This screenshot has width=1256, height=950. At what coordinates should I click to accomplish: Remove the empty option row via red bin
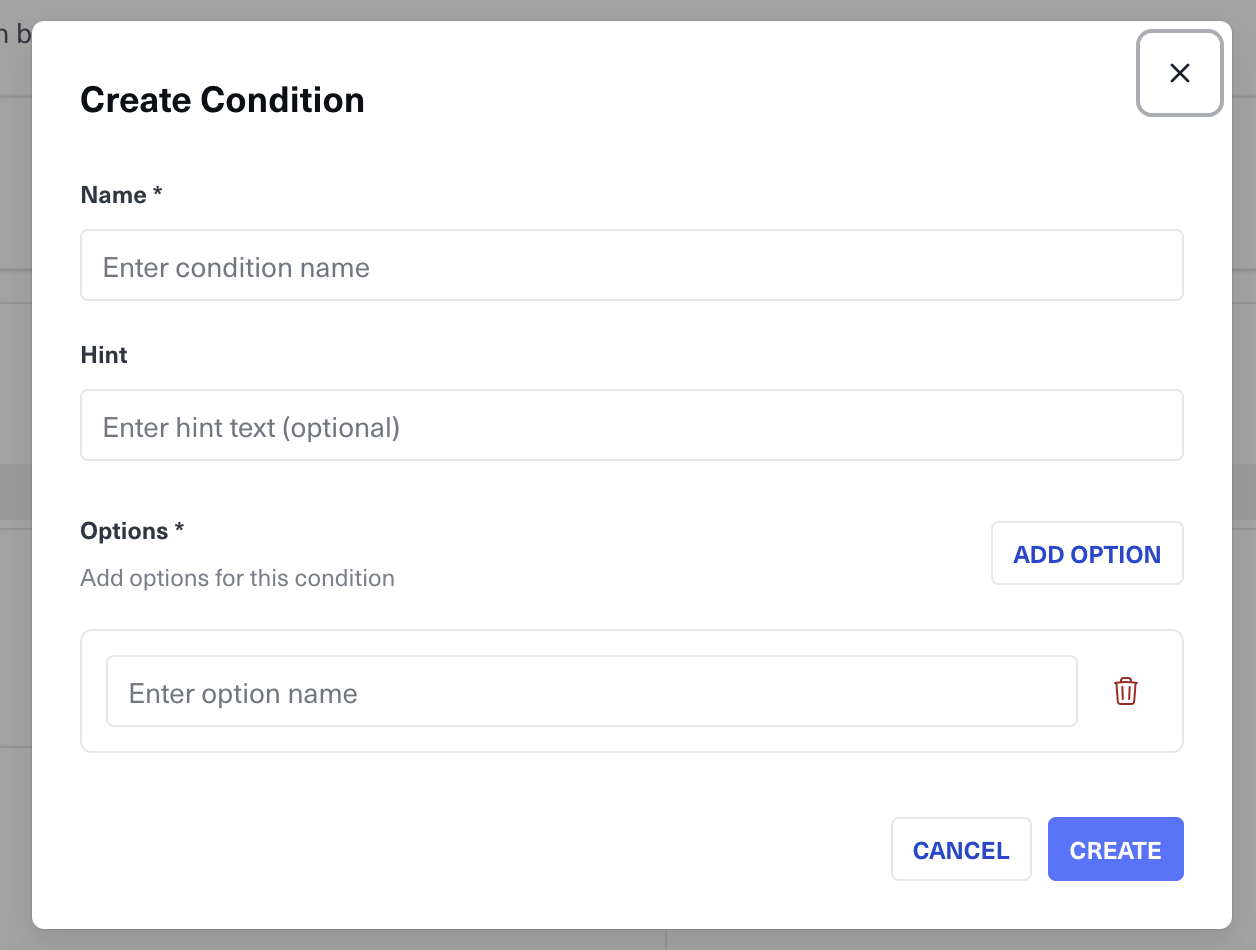tap(1126, 691)
